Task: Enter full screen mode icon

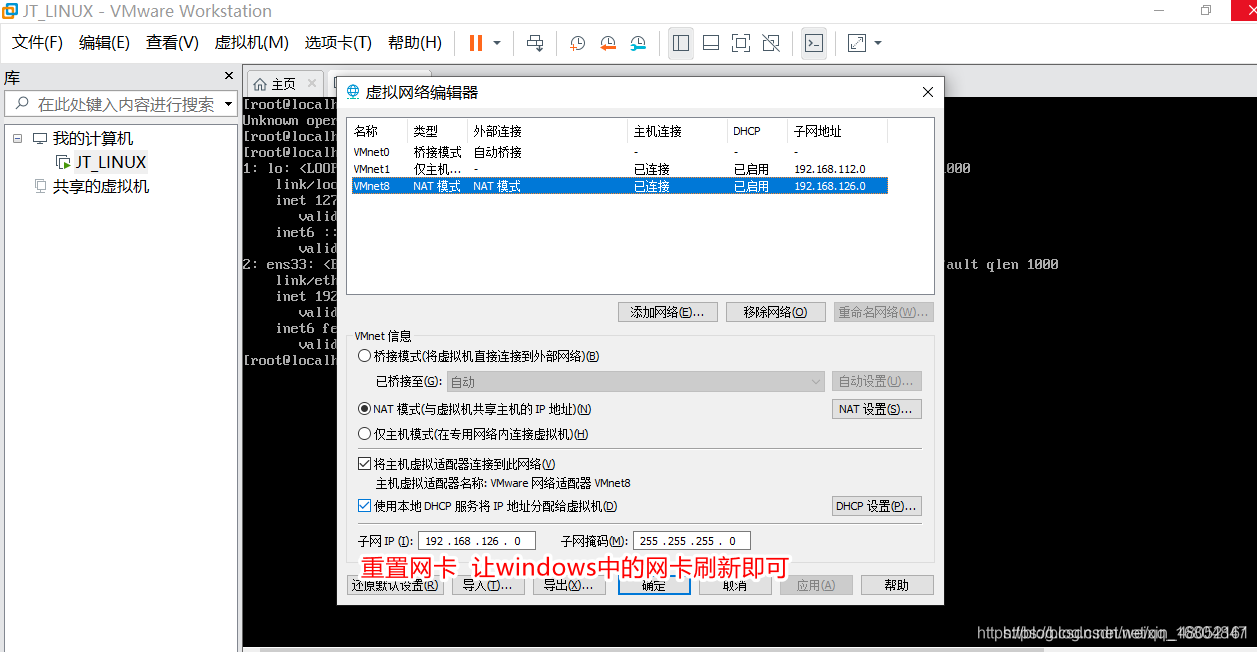Action: [741, 43]
